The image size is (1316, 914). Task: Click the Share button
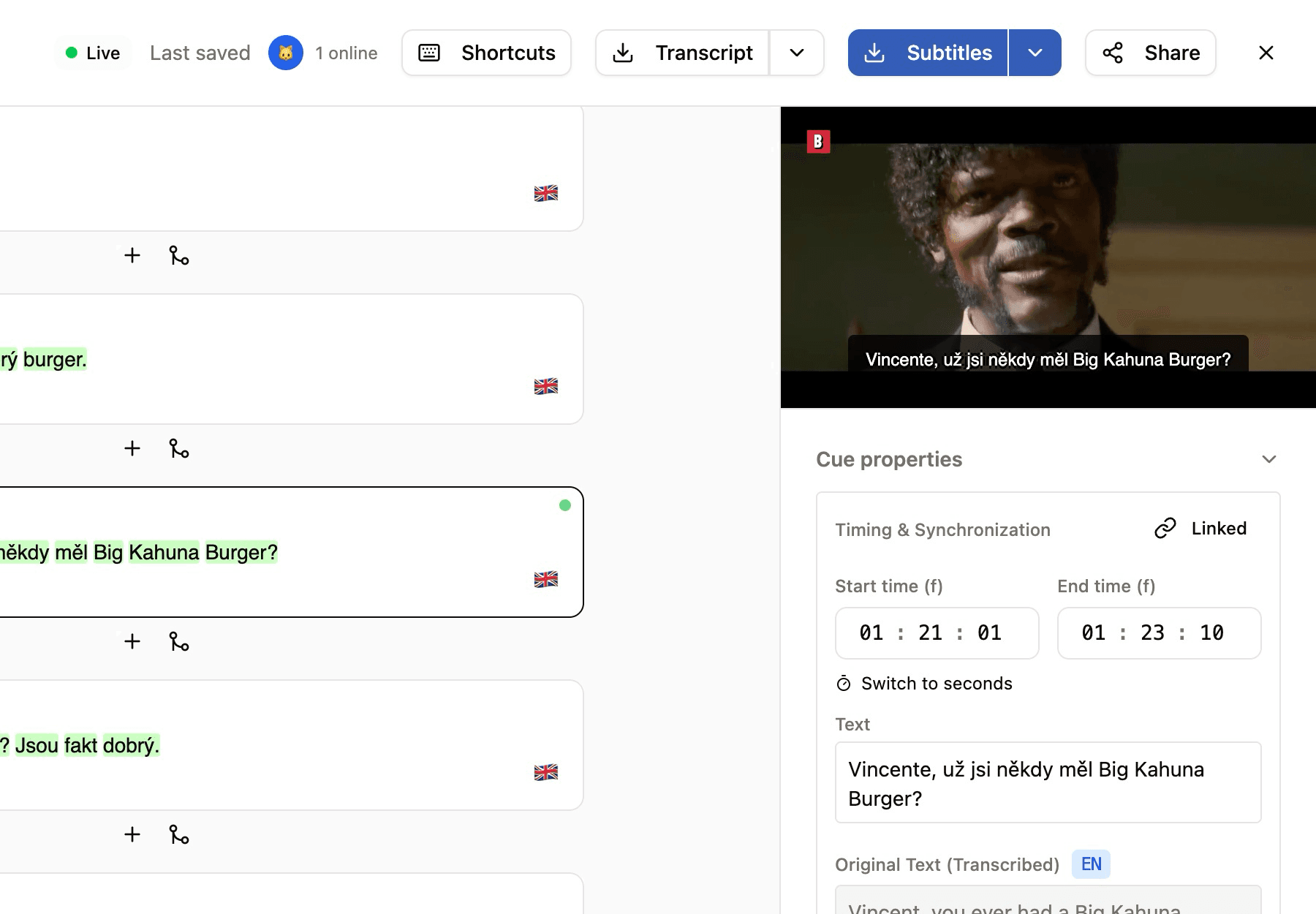pos(1151,53)
